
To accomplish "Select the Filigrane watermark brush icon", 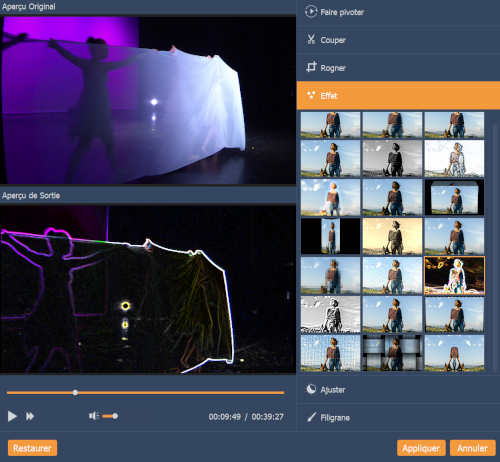I will coord(311,417).
